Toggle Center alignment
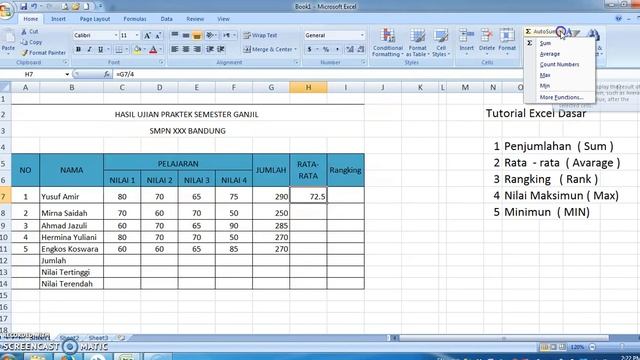Viewport: 640px width, 360px height. [186, 49]
